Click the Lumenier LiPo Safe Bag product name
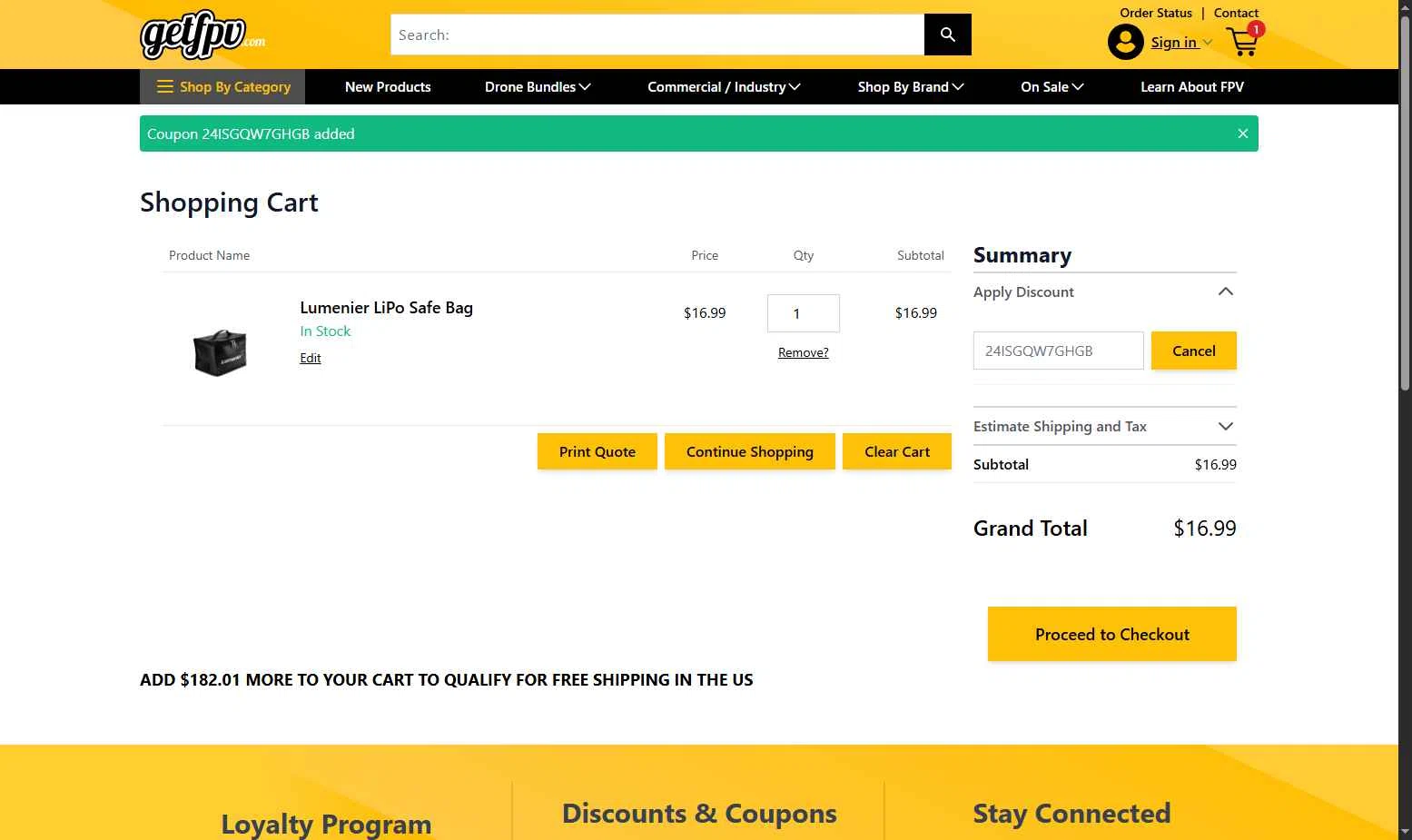The width and height of the screenshot is (1412, 840). [386, 308]
